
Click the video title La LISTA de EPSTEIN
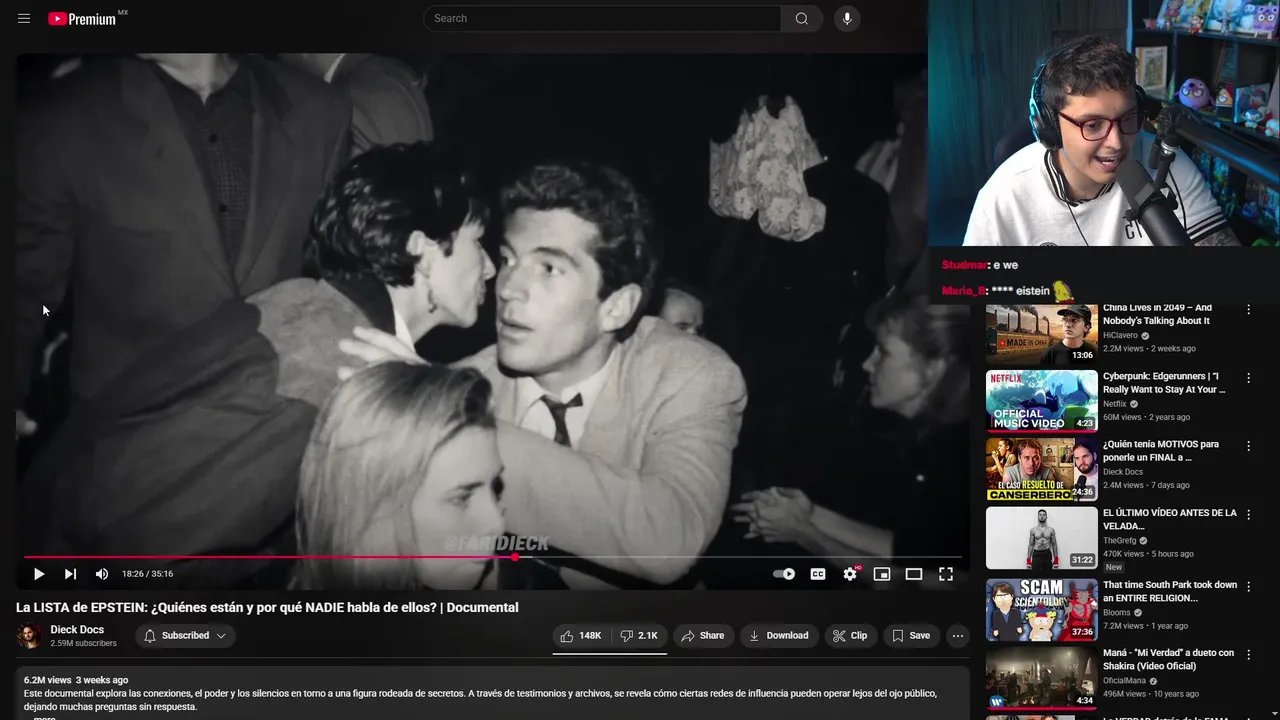tap(267, 607)
